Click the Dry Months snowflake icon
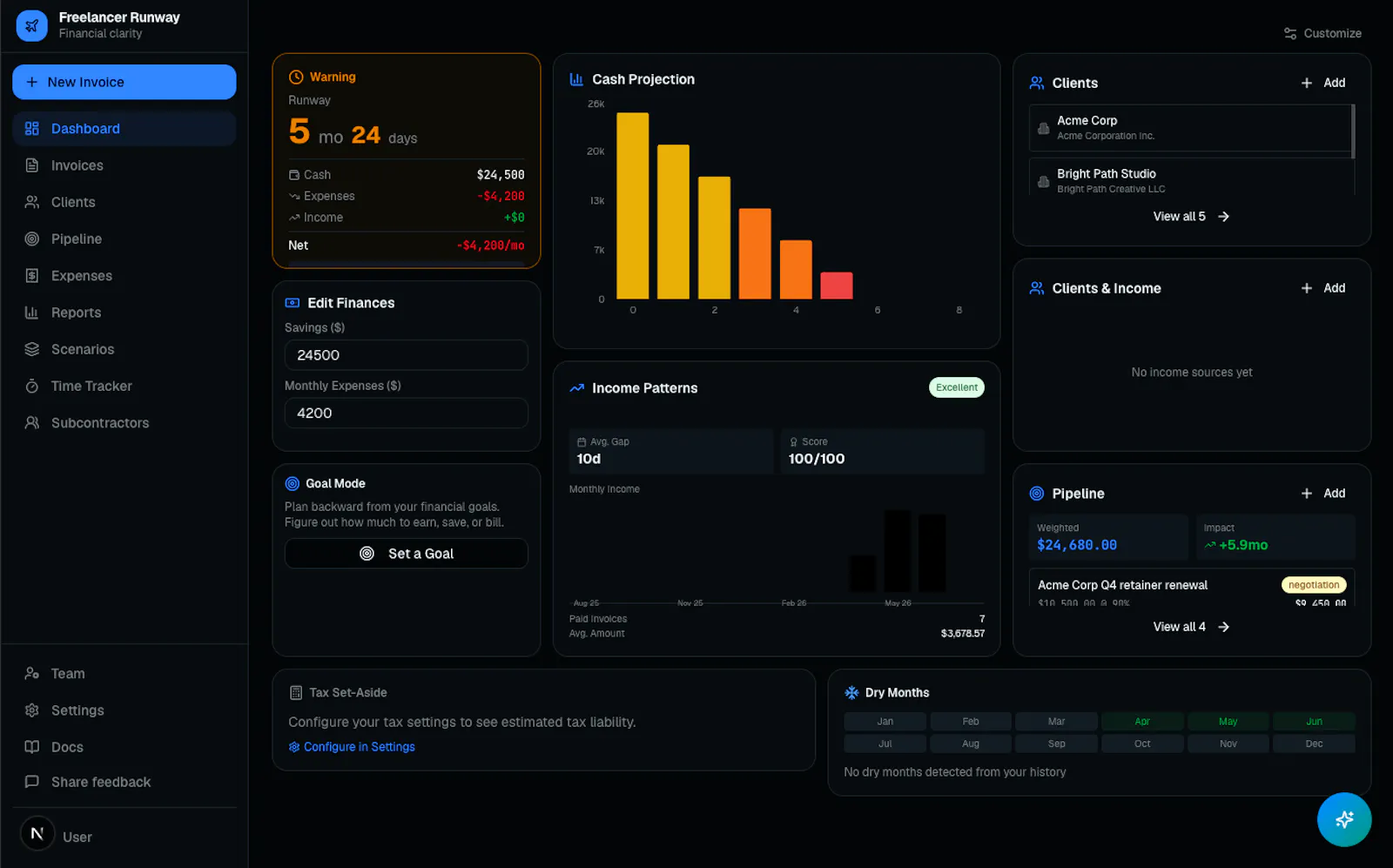 click(851, 693)
